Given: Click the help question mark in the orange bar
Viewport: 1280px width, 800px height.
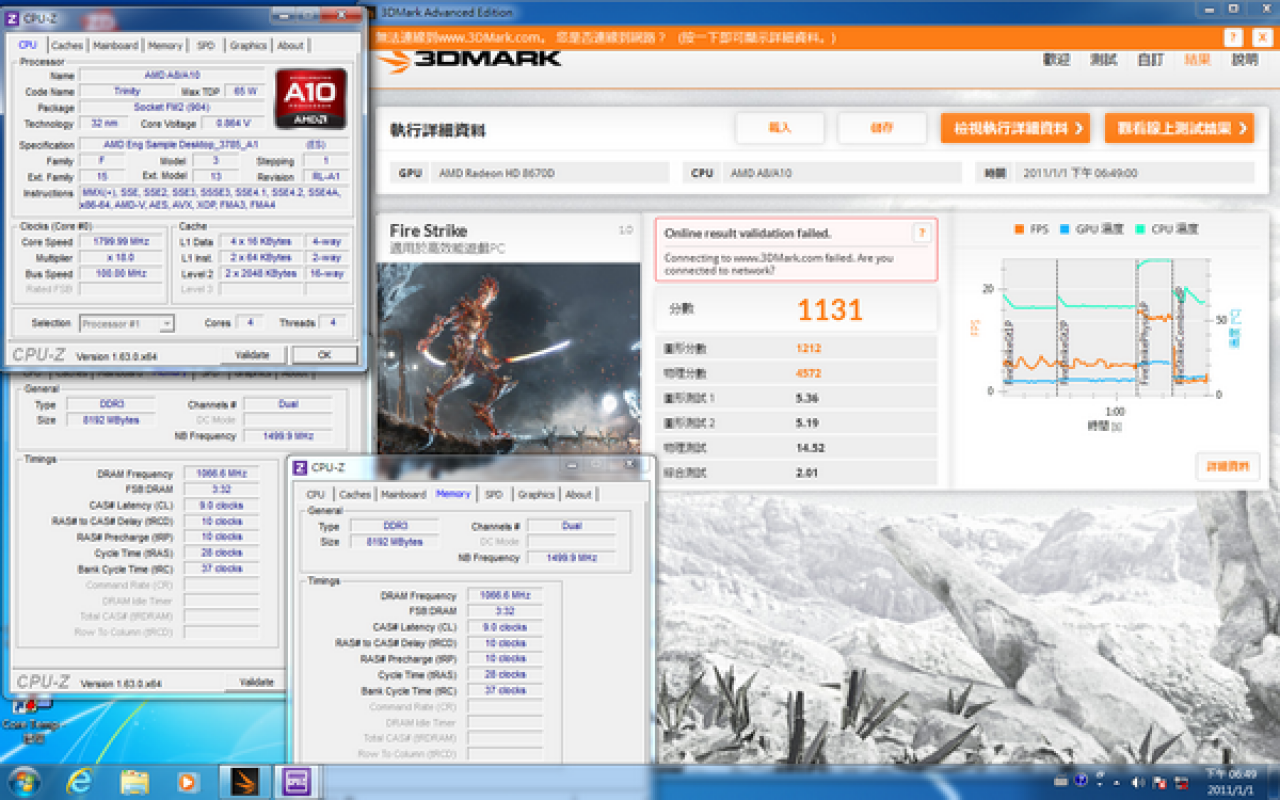Looking at the screenshot, I should point(1234,38).
